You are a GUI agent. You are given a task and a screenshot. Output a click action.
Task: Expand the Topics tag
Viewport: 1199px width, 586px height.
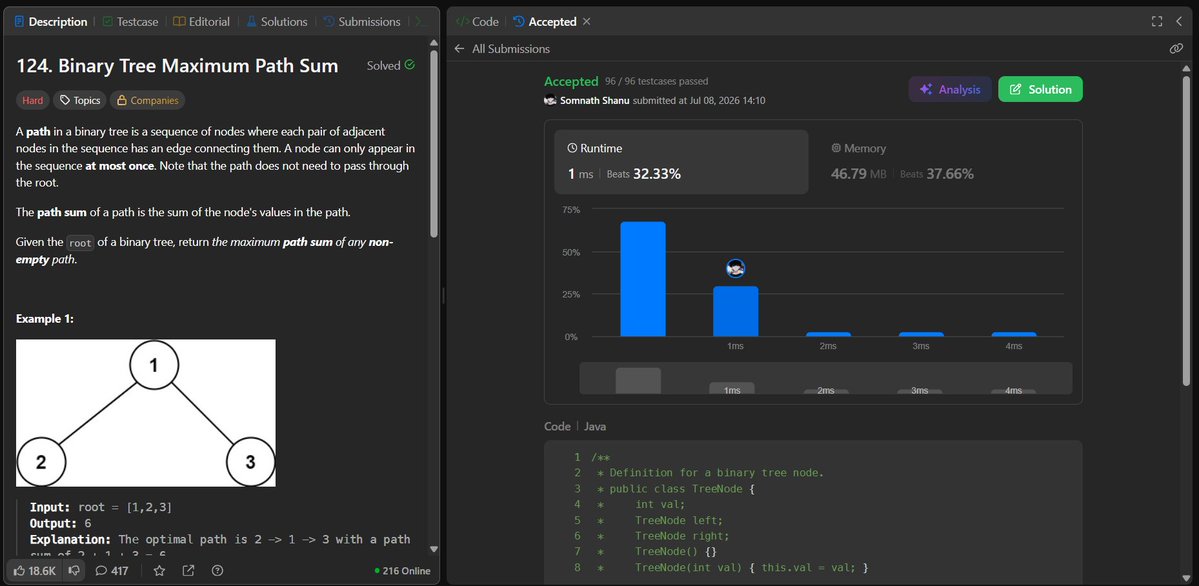(80, 100)
